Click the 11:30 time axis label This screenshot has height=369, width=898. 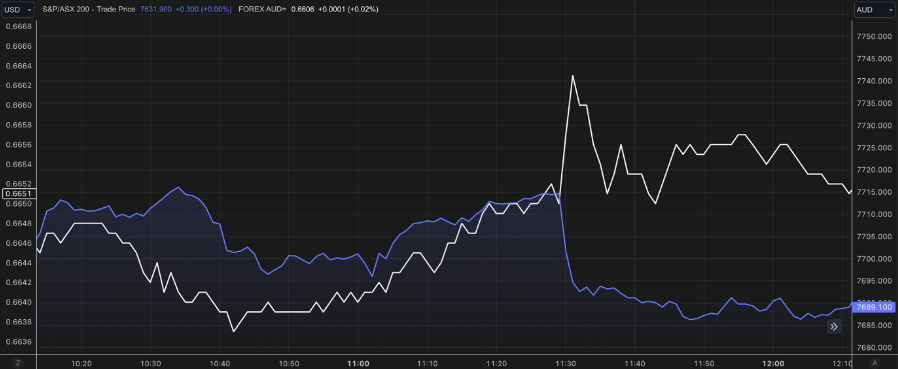(x=566, y=363)
